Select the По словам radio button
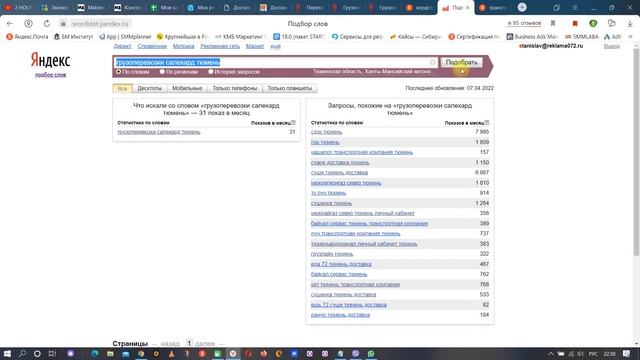 (x=118, y=71)
